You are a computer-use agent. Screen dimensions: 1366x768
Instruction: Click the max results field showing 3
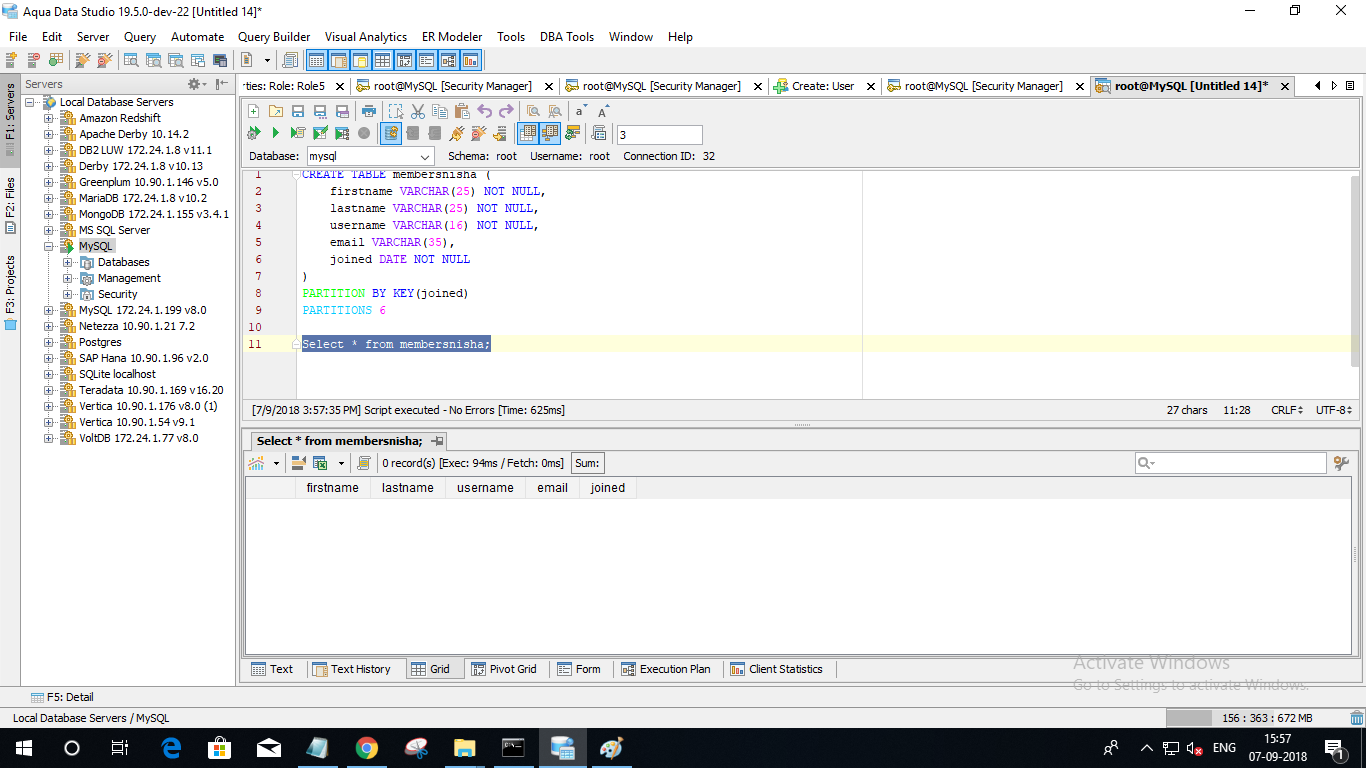(x=659, y=134)
